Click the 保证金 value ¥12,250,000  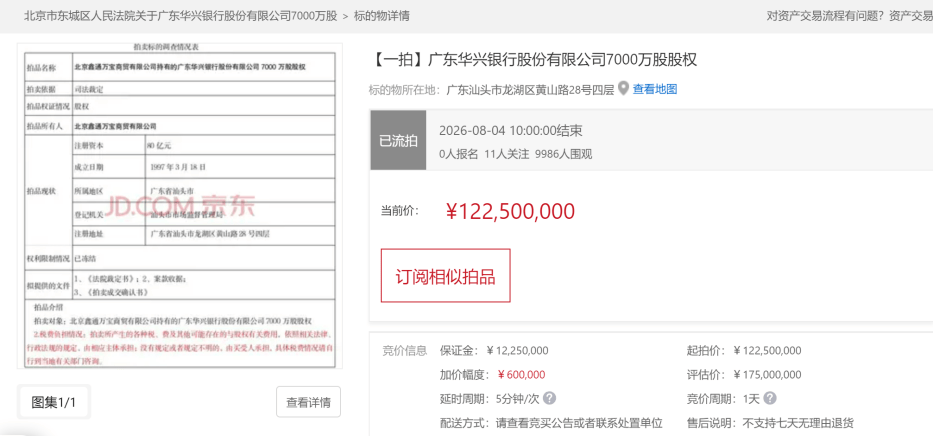517,351
